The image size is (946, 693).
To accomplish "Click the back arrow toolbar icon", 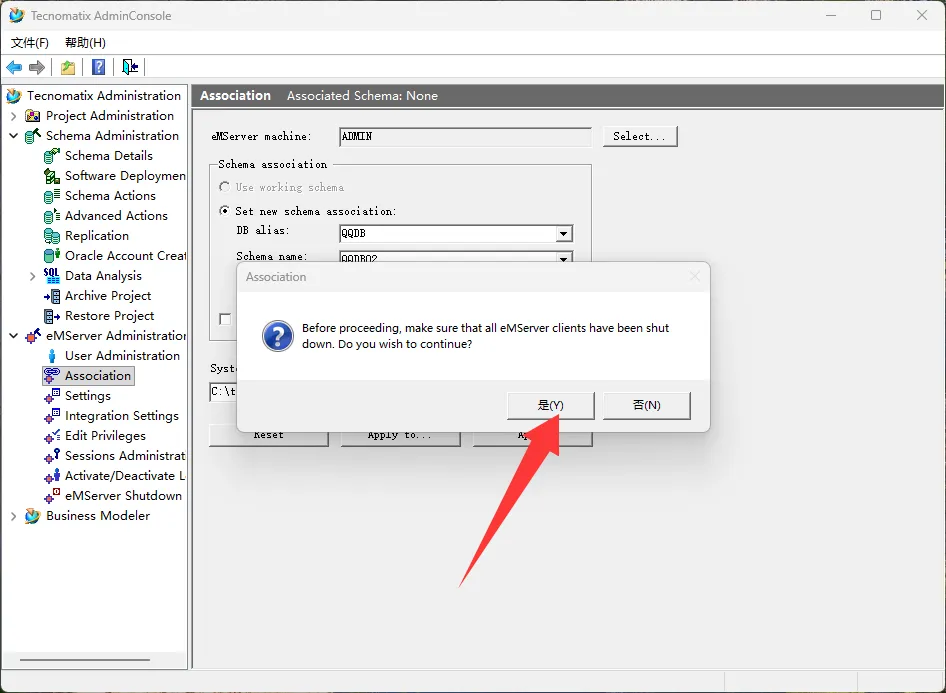I will (14, 67).
